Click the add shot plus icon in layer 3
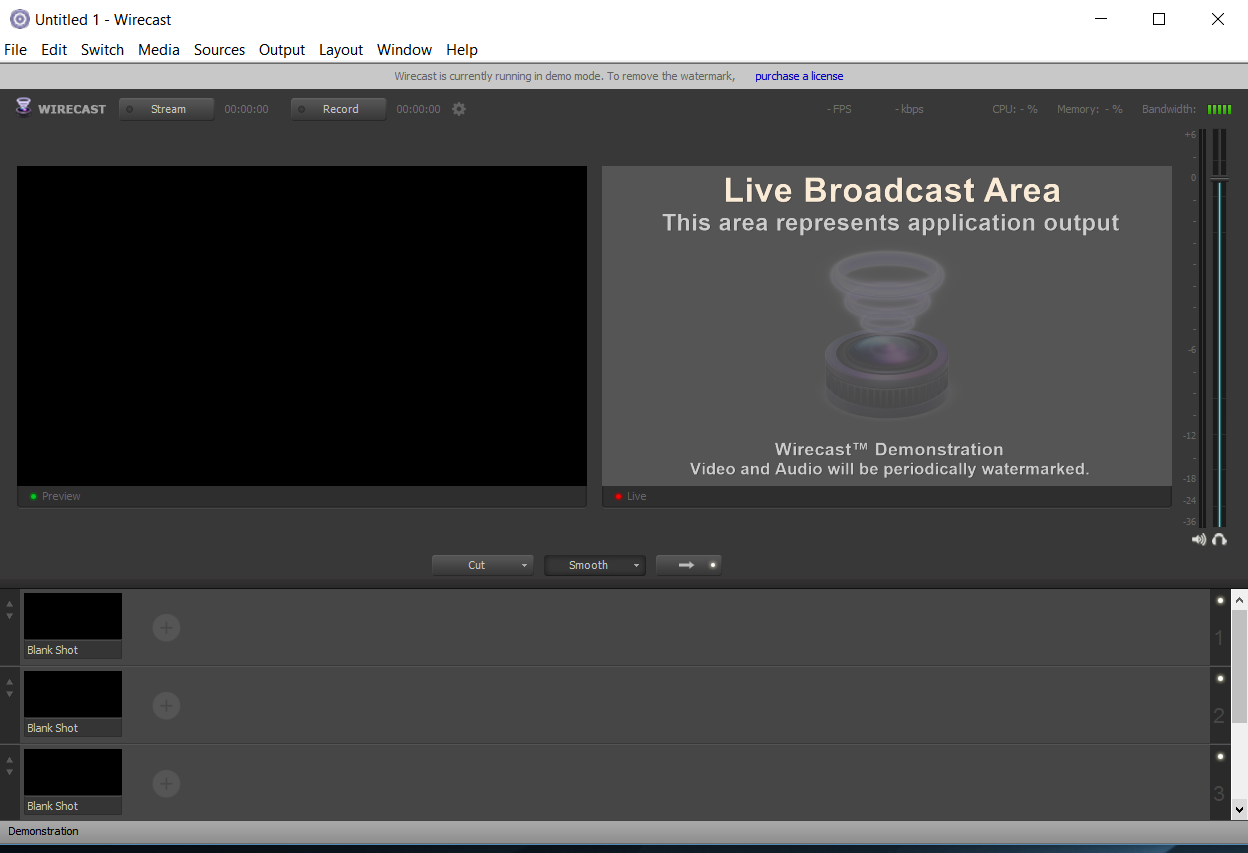1248x853 pixels. click(166, 784)
